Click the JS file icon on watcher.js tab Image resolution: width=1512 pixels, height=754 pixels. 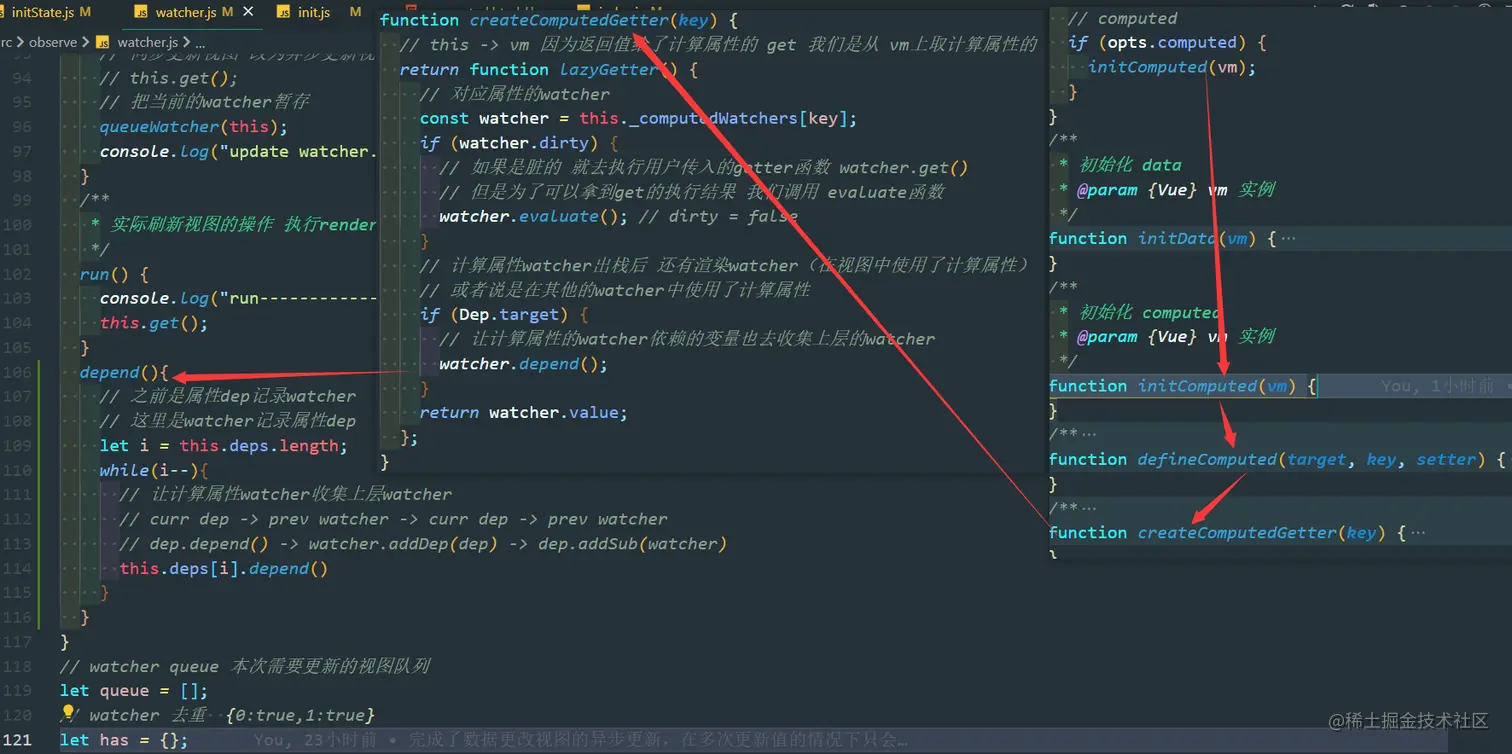pos(141,13)
